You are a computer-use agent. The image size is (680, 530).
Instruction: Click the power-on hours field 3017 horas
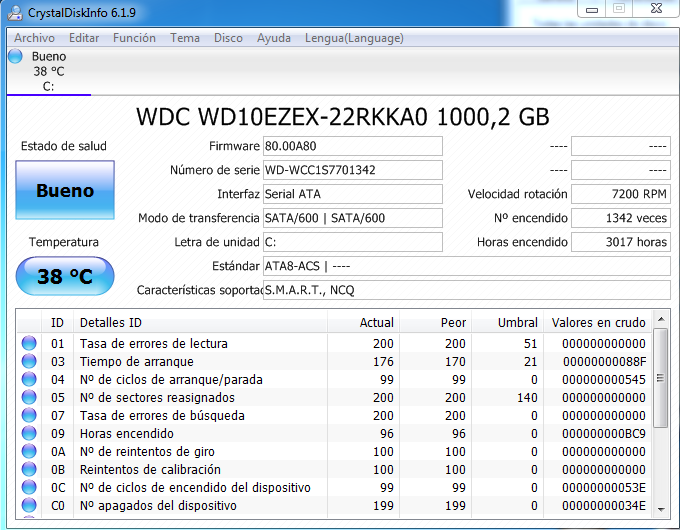pyautogui.click(x=621, y=242)
